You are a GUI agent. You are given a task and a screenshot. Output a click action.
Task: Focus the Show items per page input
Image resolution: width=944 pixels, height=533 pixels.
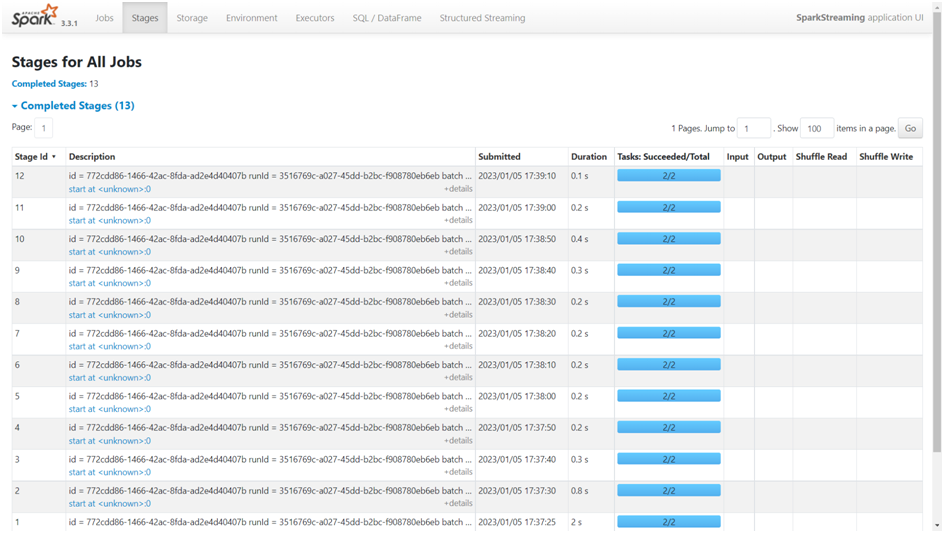point(817,128)
